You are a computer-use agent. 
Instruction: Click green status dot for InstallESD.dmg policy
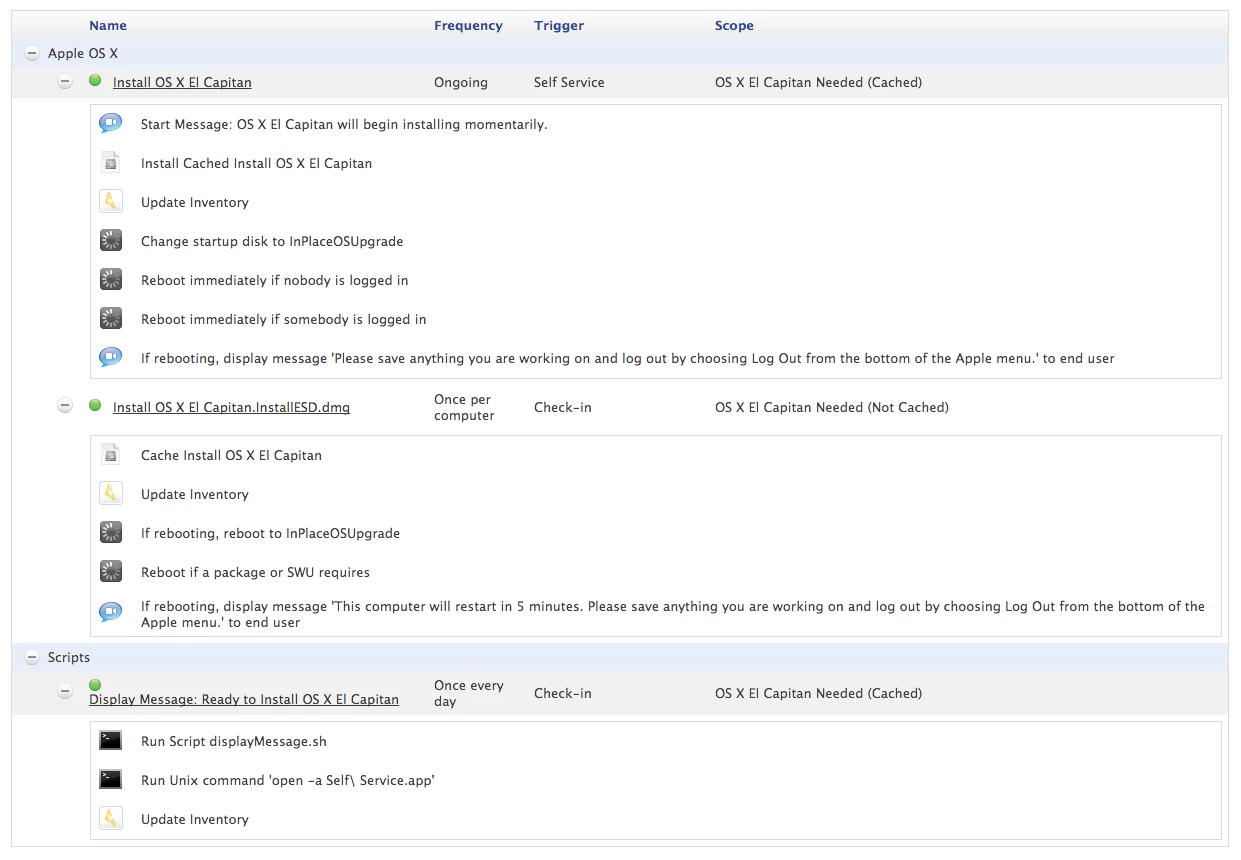pyautogui.click(x=95, y=405)
